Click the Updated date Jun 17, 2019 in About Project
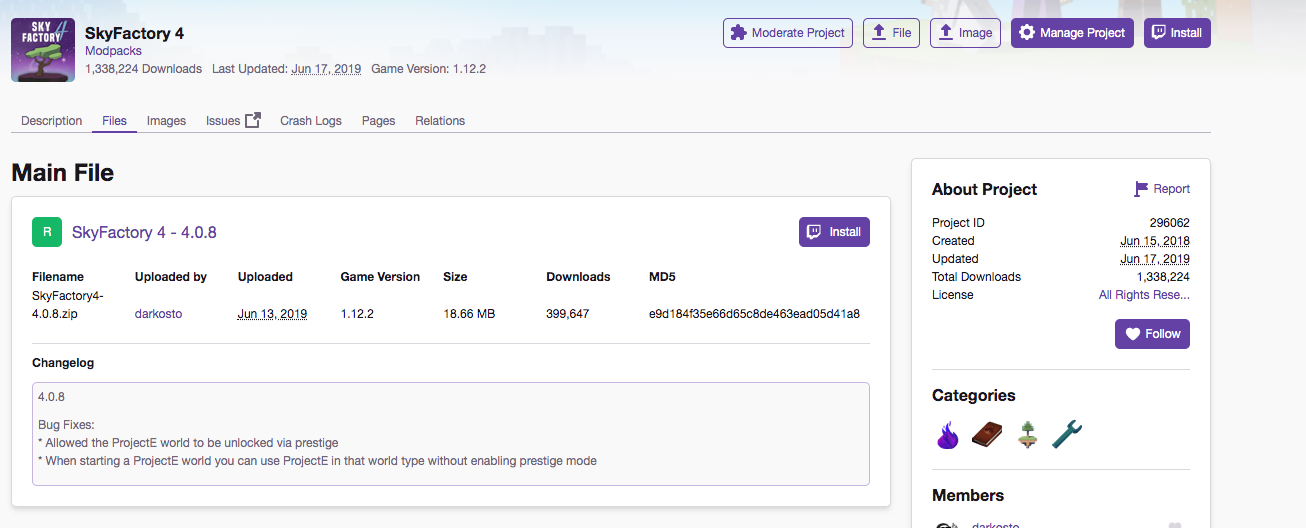 coord(1155,259)
